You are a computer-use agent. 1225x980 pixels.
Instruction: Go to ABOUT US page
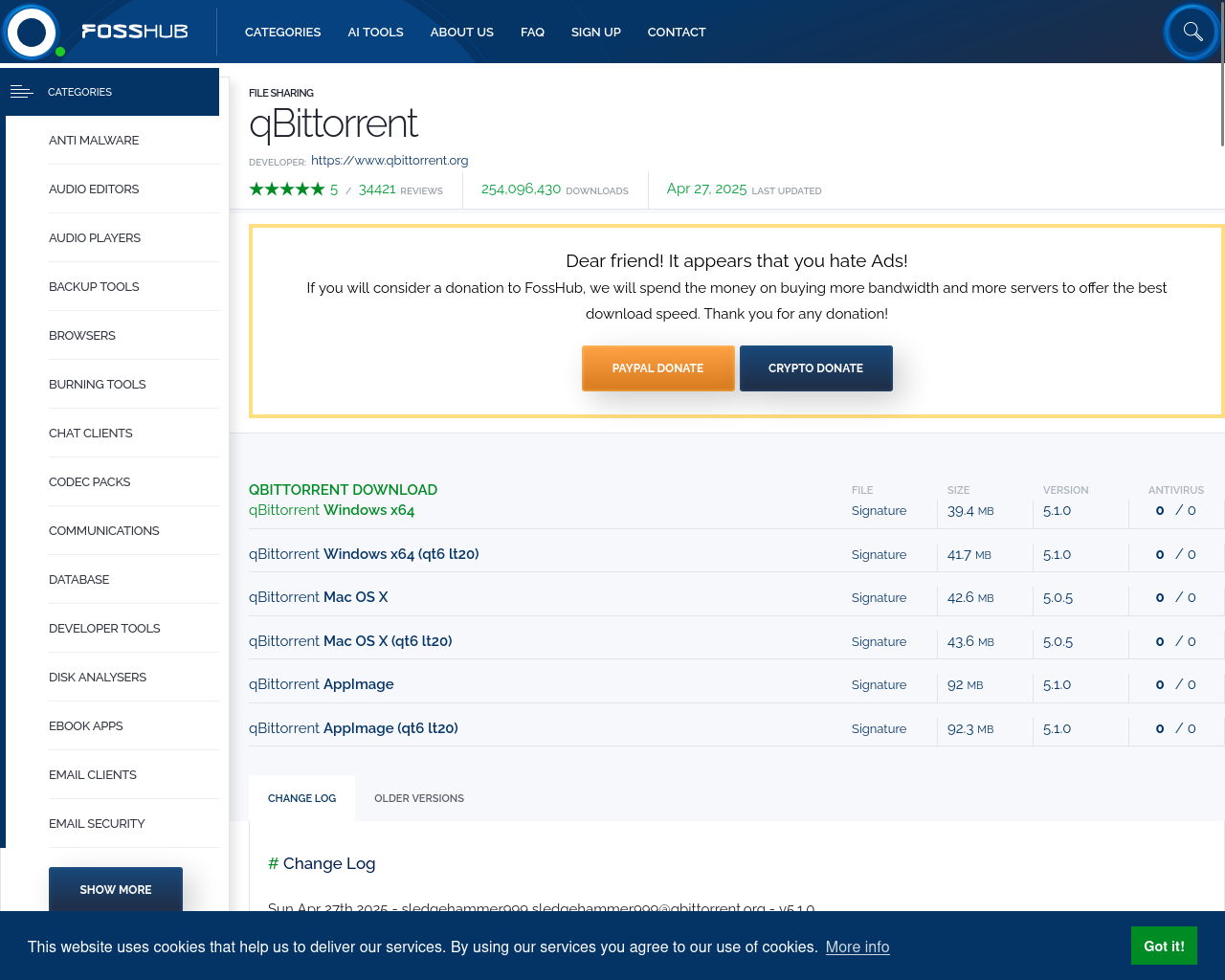[462, 32]
